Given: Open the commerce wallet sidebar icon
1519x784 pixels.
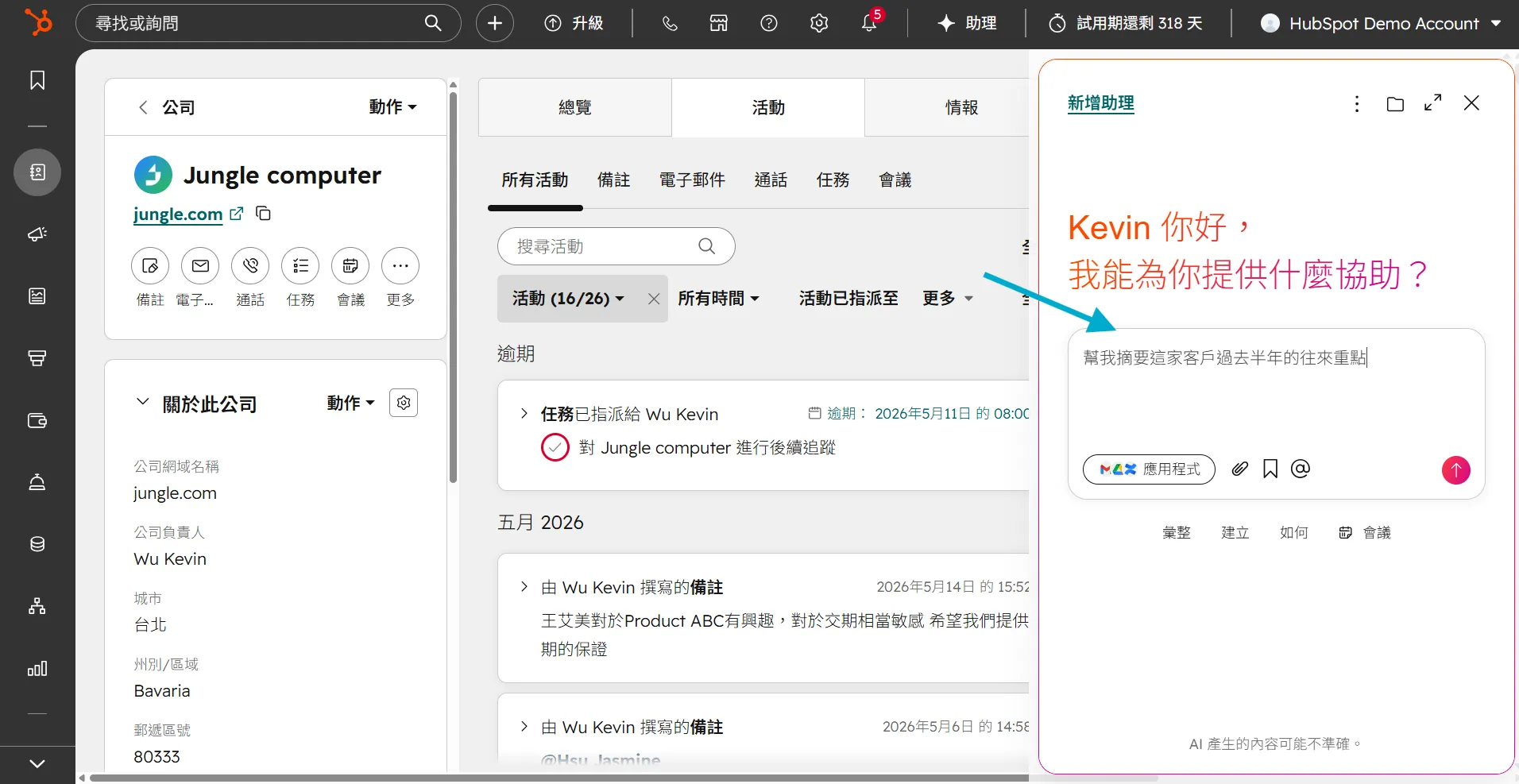Looking at the screenshot, I should click(x=37, y=420).
